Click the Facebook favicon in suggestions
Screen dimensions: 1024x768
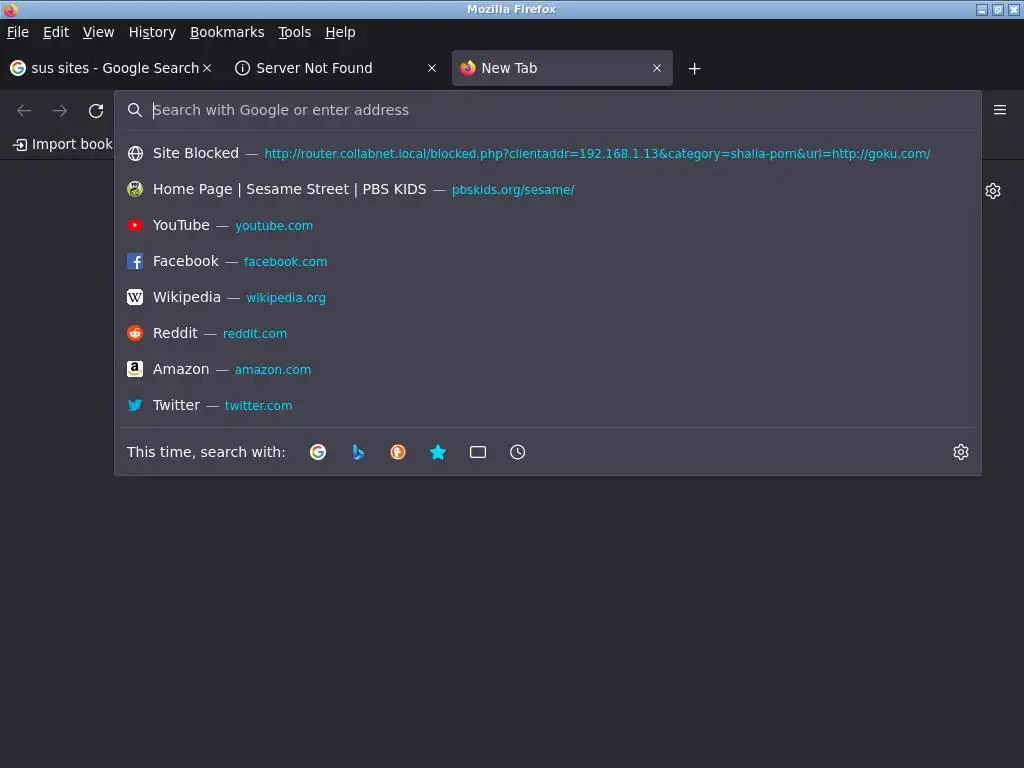coord(135,261)
